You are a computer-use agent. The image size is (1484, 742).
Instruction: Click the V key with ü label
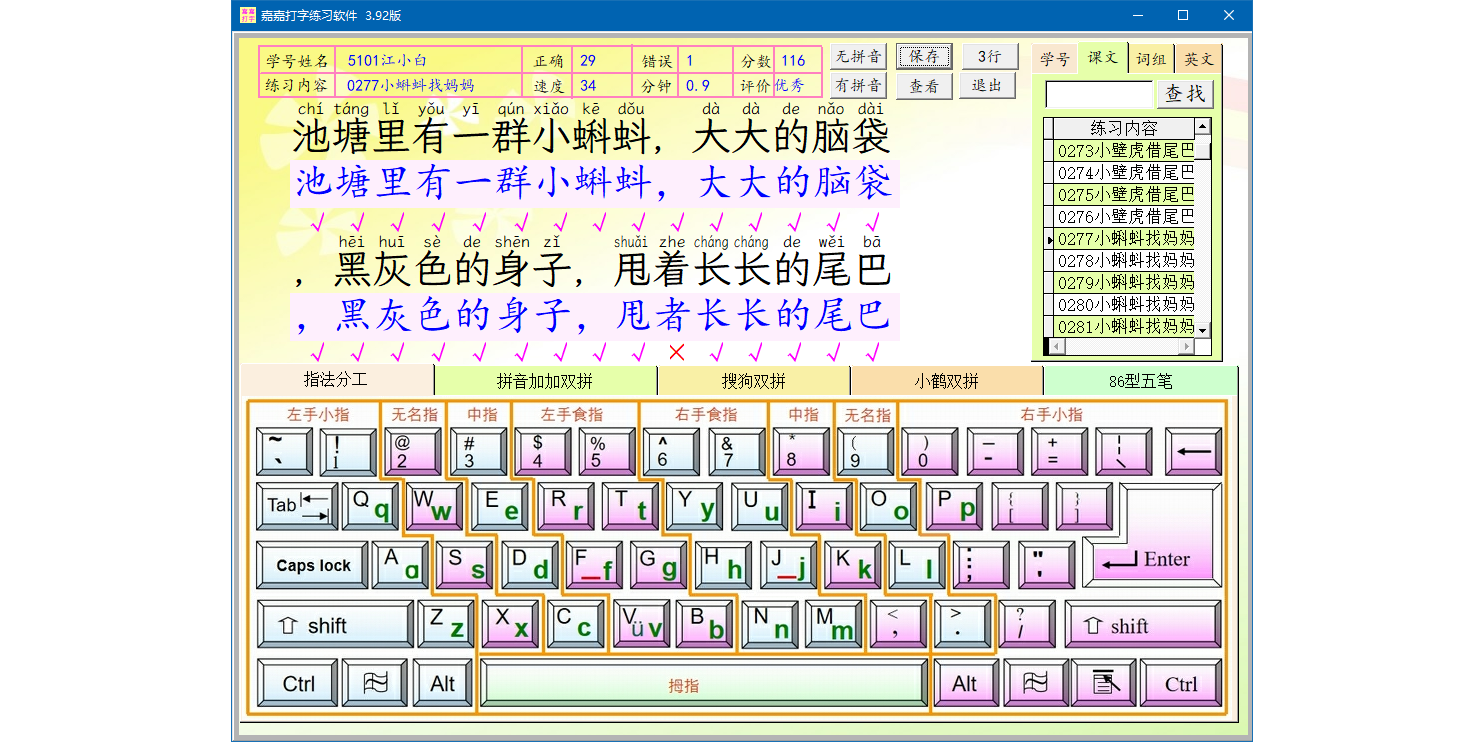[640, 625]
